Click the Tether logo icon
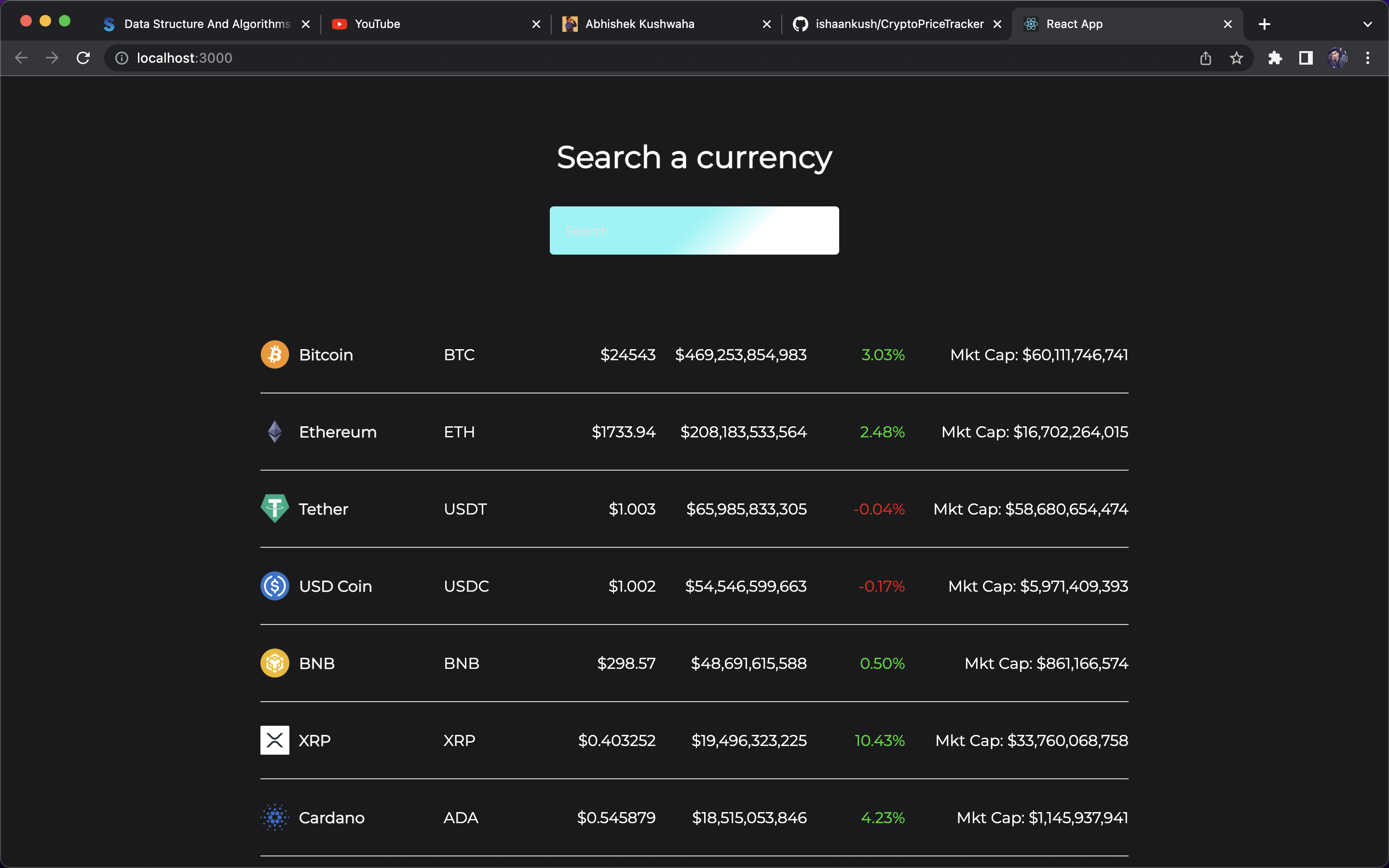The height and width of the screenshot is (868, 1389). 274,509
